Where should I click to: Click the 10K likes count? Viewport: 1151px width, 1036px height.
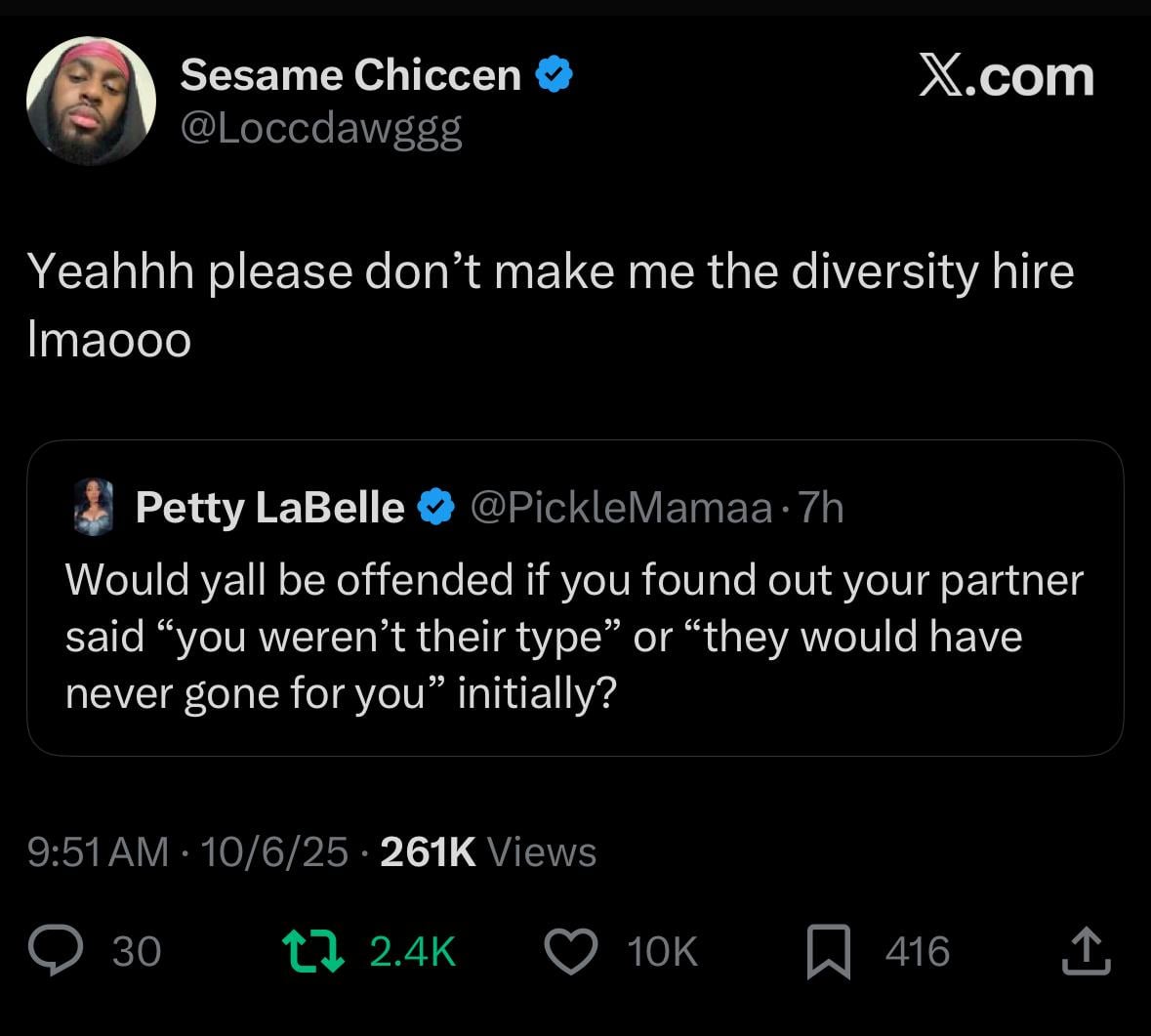[x=663, y=951]
